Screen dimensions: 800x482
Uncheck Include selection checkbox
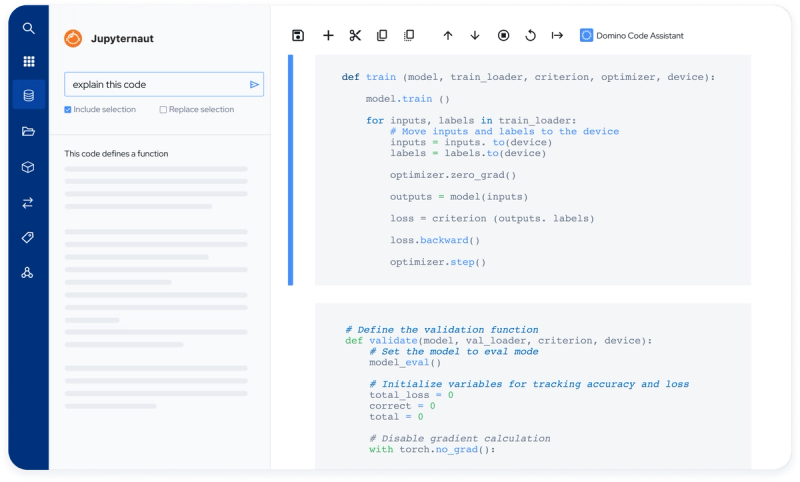(68, 110)
